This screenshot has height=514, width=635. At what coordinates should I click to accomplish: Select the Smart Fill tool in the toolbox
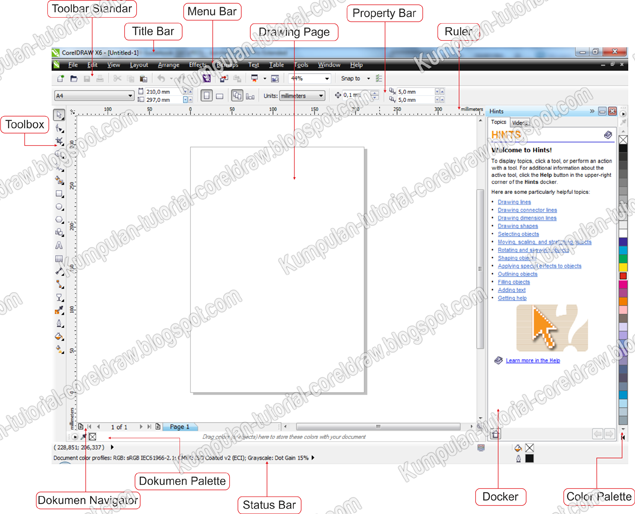(59, 180)
